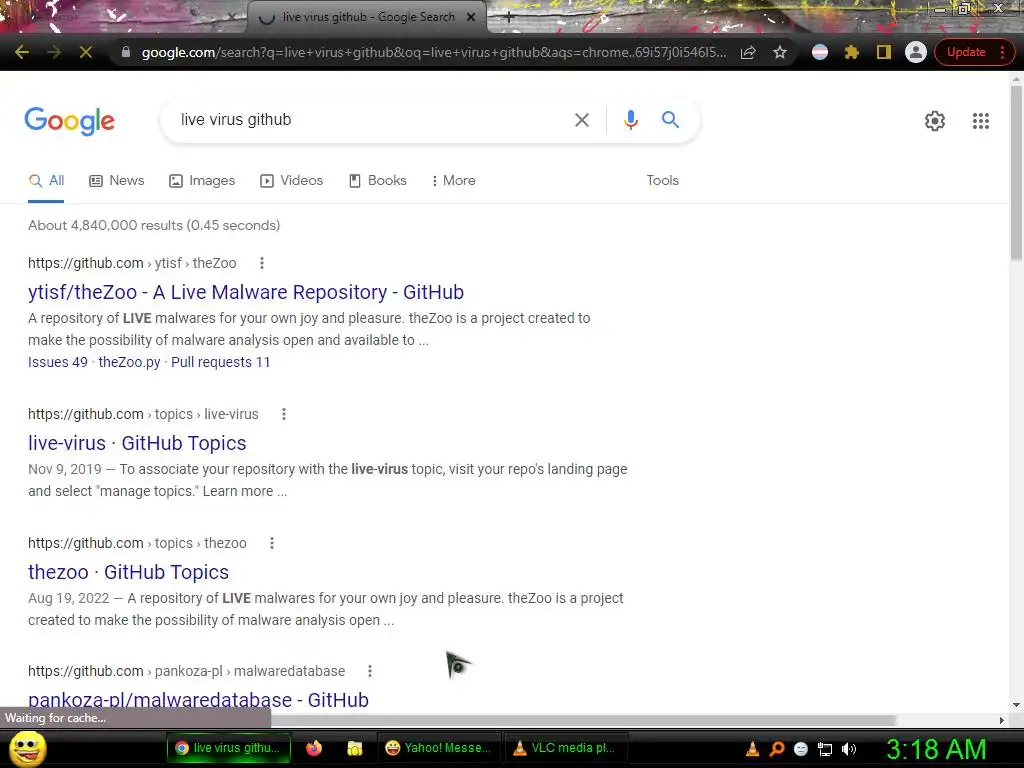
Task: Open Chrome menu three dots beside Update
Action: [1002, 52]
